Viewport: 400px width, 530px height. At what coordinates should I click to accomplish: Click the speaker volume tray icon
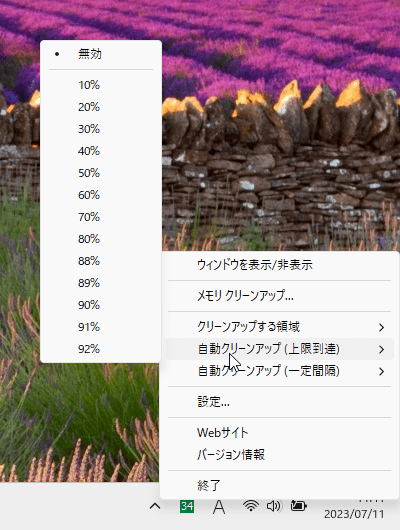(274, 506)
